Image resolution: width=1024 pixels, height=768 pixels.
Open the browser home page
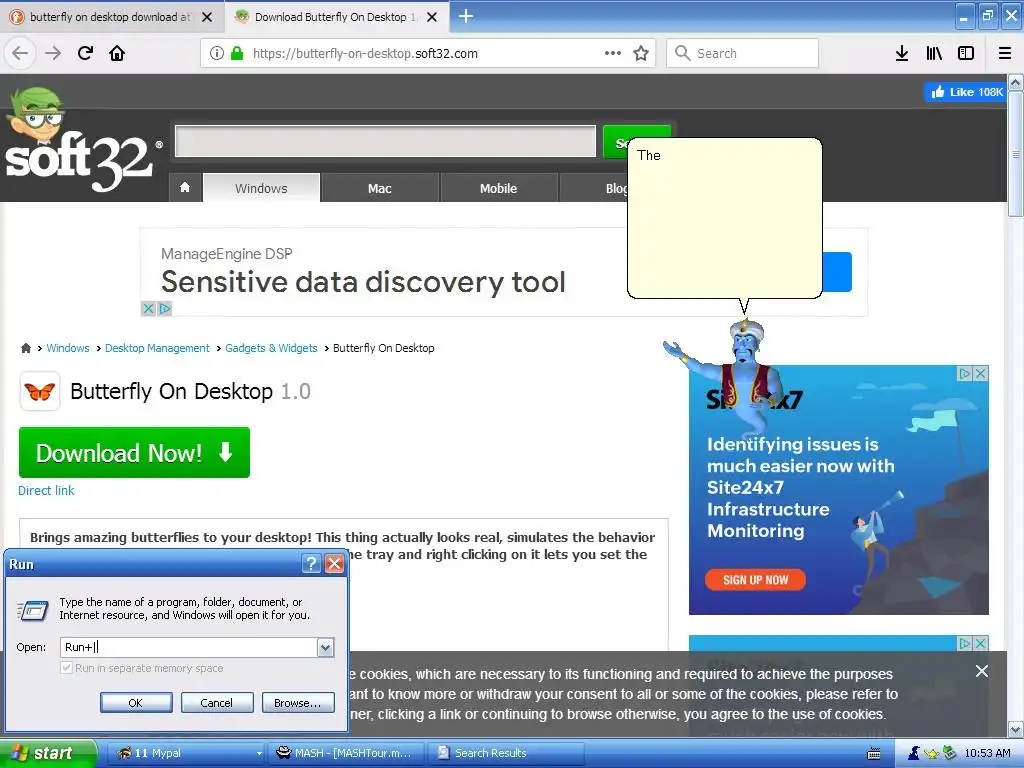point(117,53)
